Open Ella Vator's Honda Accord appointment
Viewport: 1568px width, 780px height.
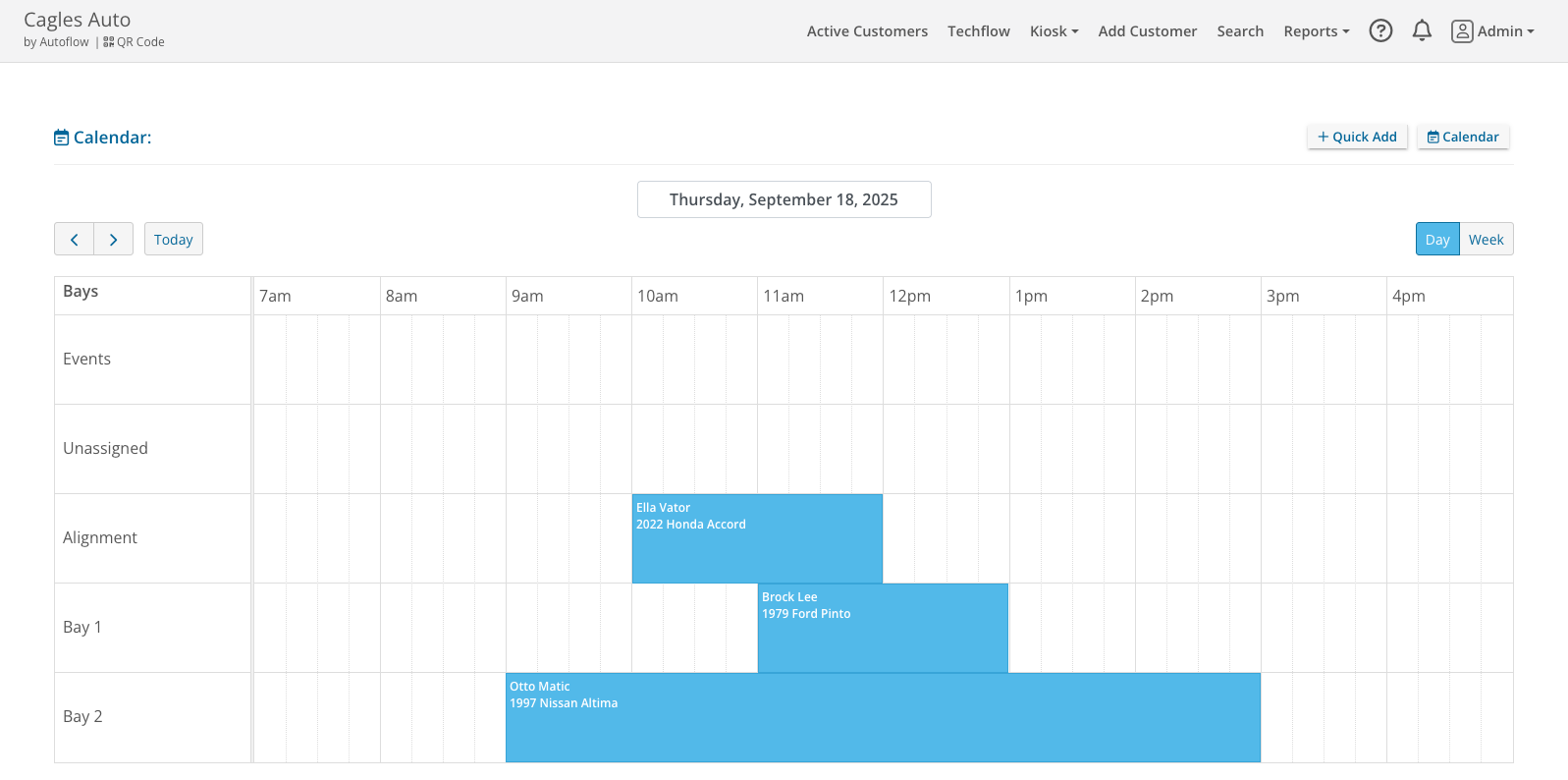coord(757,538)
